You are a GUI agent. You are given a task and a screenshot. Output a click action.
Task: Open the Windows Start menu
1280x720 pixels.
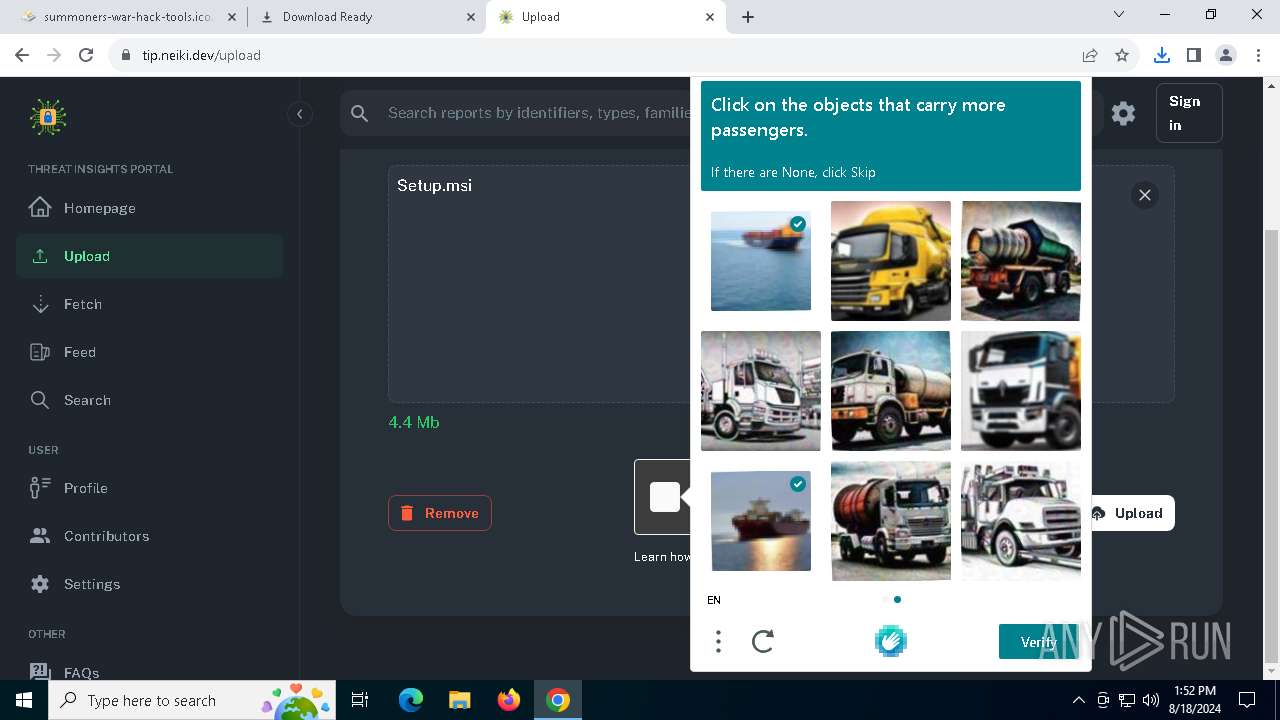click(x=24, y=700)
